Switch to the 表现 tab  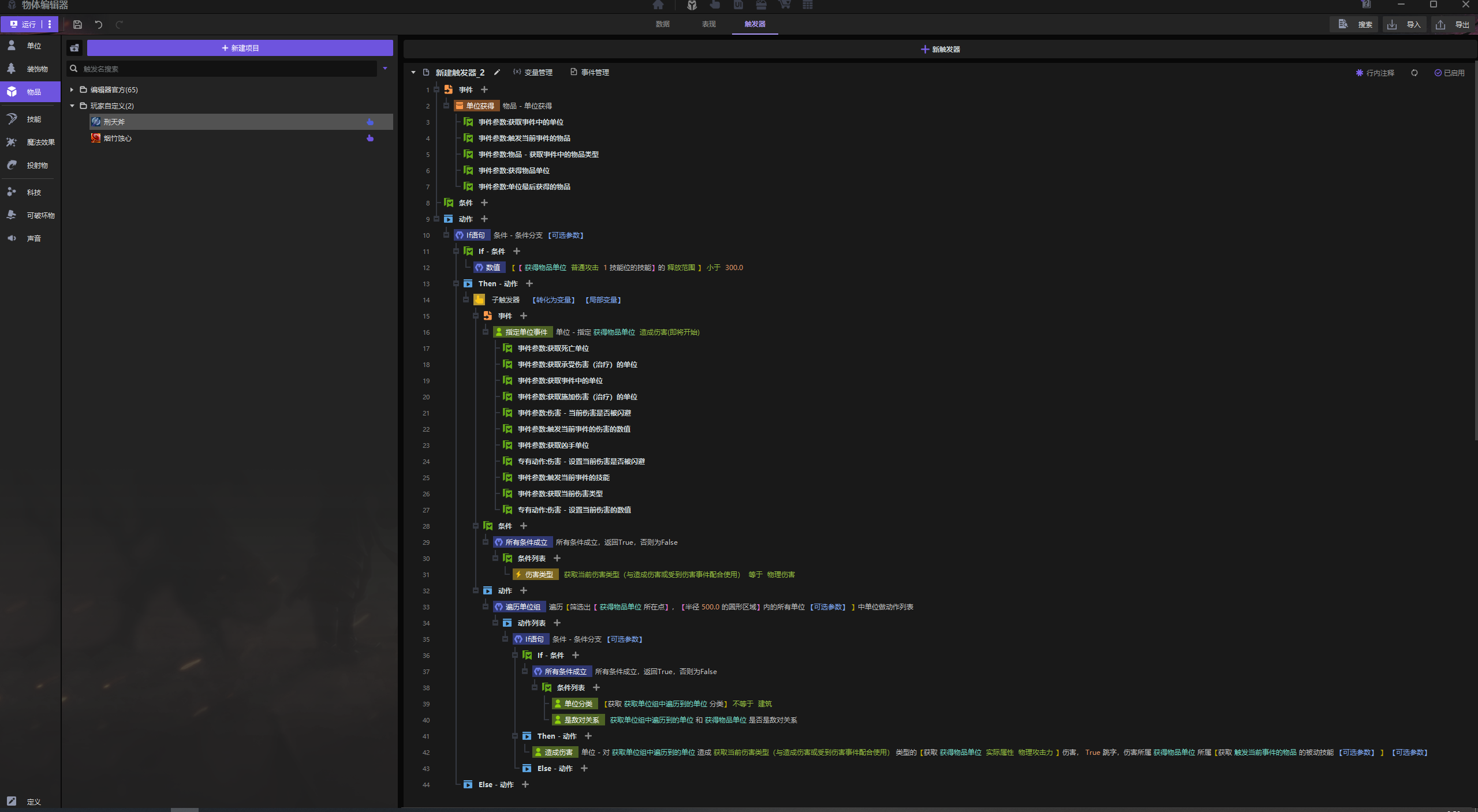[709, 24]
